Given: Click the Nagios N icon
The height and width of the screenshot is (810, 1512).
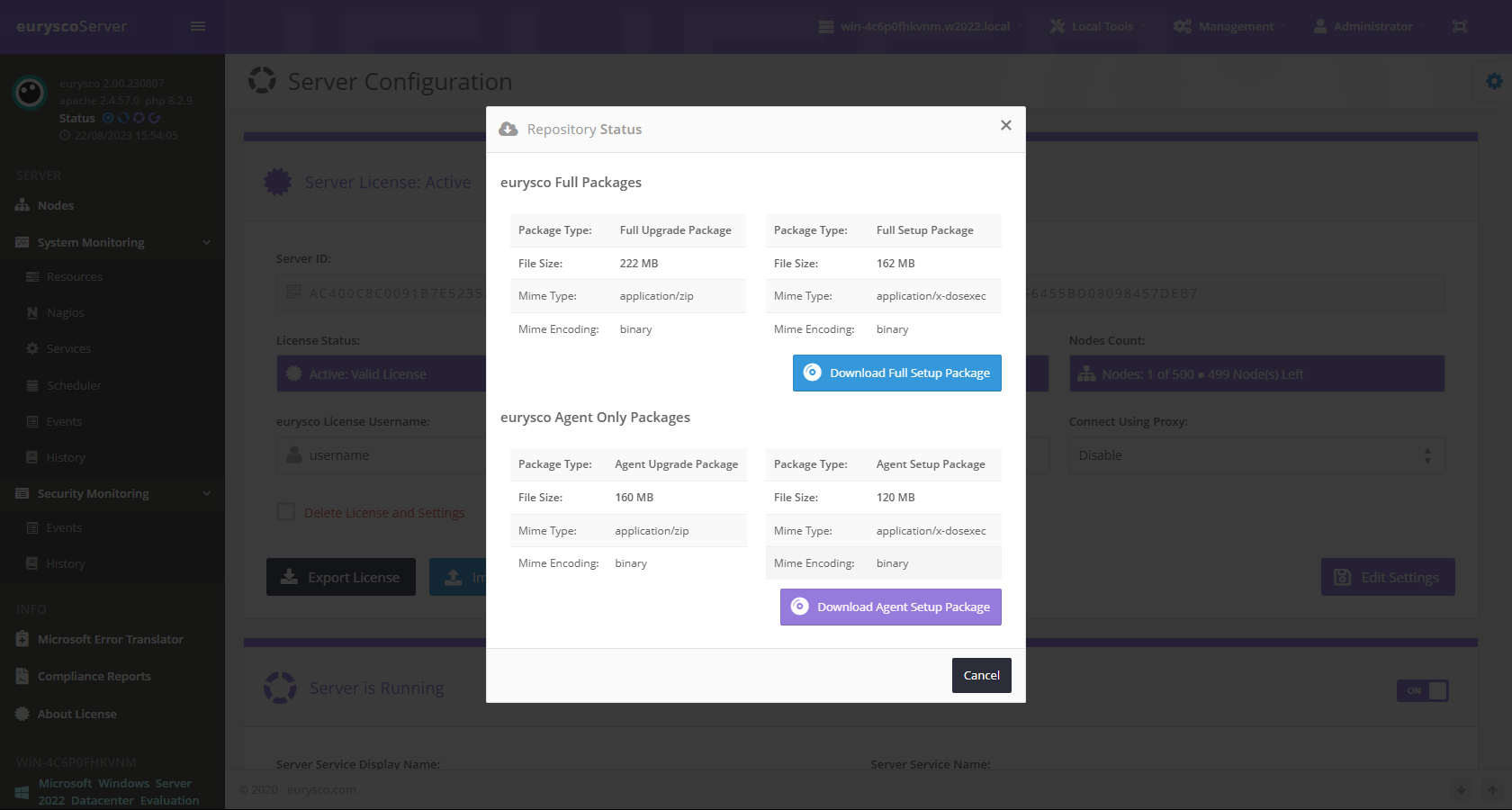Looking at the screenshot, I should tap(32, 312).
